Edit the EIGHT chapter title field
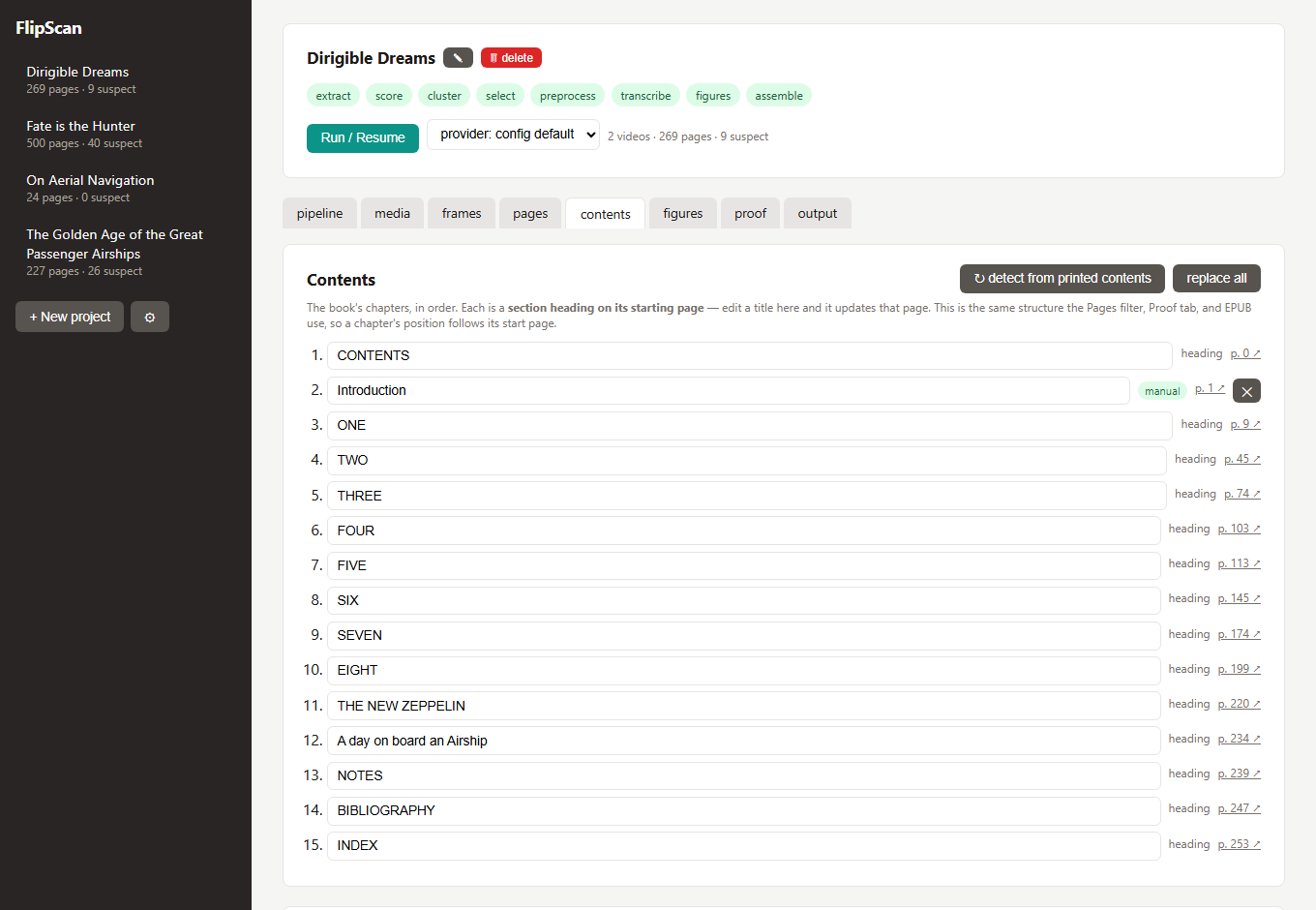This screenshot has width=1316, height=910. [743, 670]
